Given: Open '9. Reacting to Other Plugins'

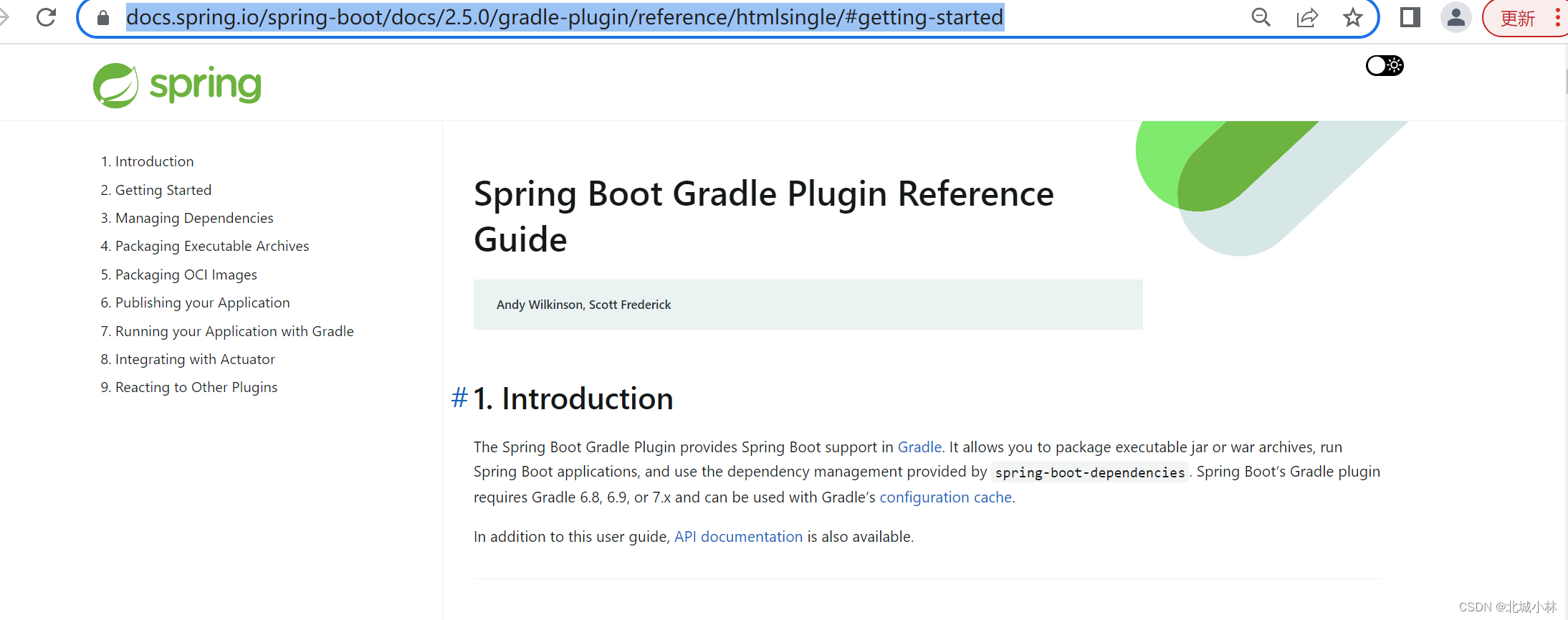Looking at the screenshot, I should click(x=189, y=387).
